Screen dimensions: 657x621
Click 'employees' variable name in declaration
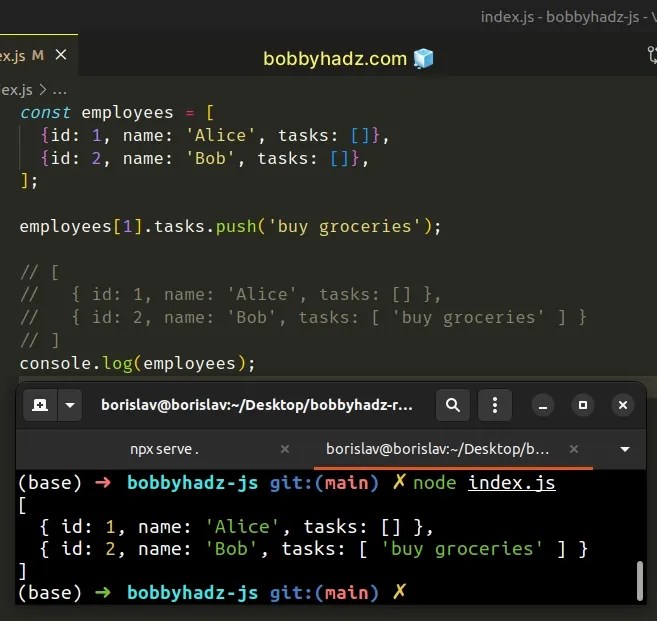pos(127,112)
